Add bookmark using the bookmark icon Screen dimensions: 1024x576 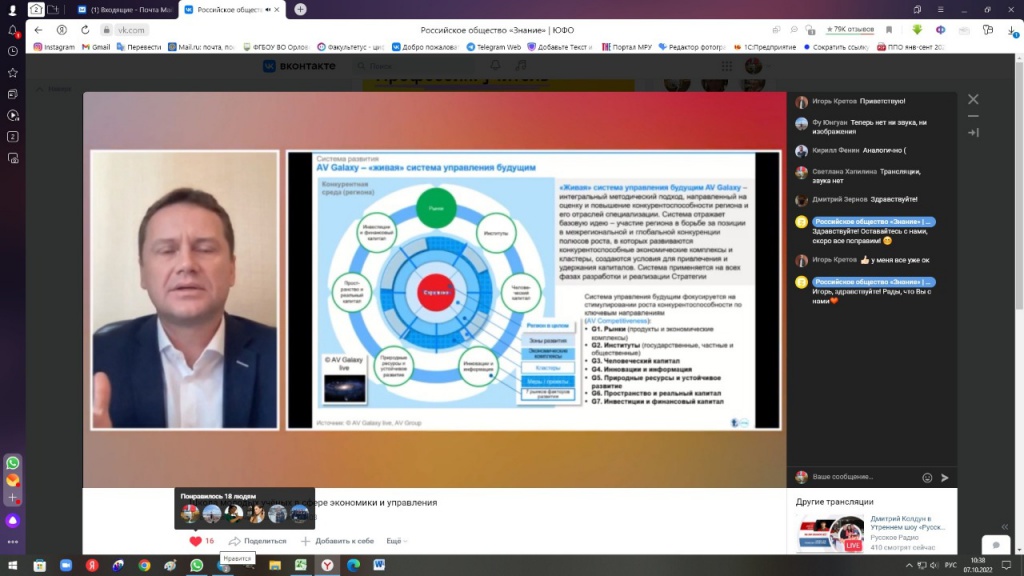(889, 30)
